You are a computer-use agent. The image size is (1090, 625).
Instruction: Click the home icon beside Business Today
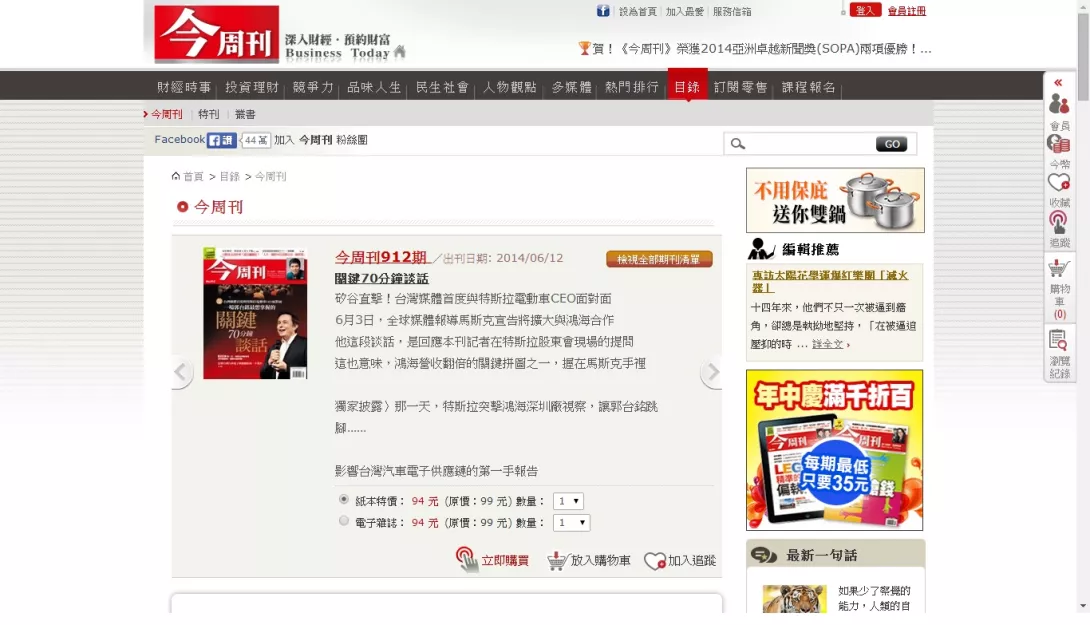(400, 51)
